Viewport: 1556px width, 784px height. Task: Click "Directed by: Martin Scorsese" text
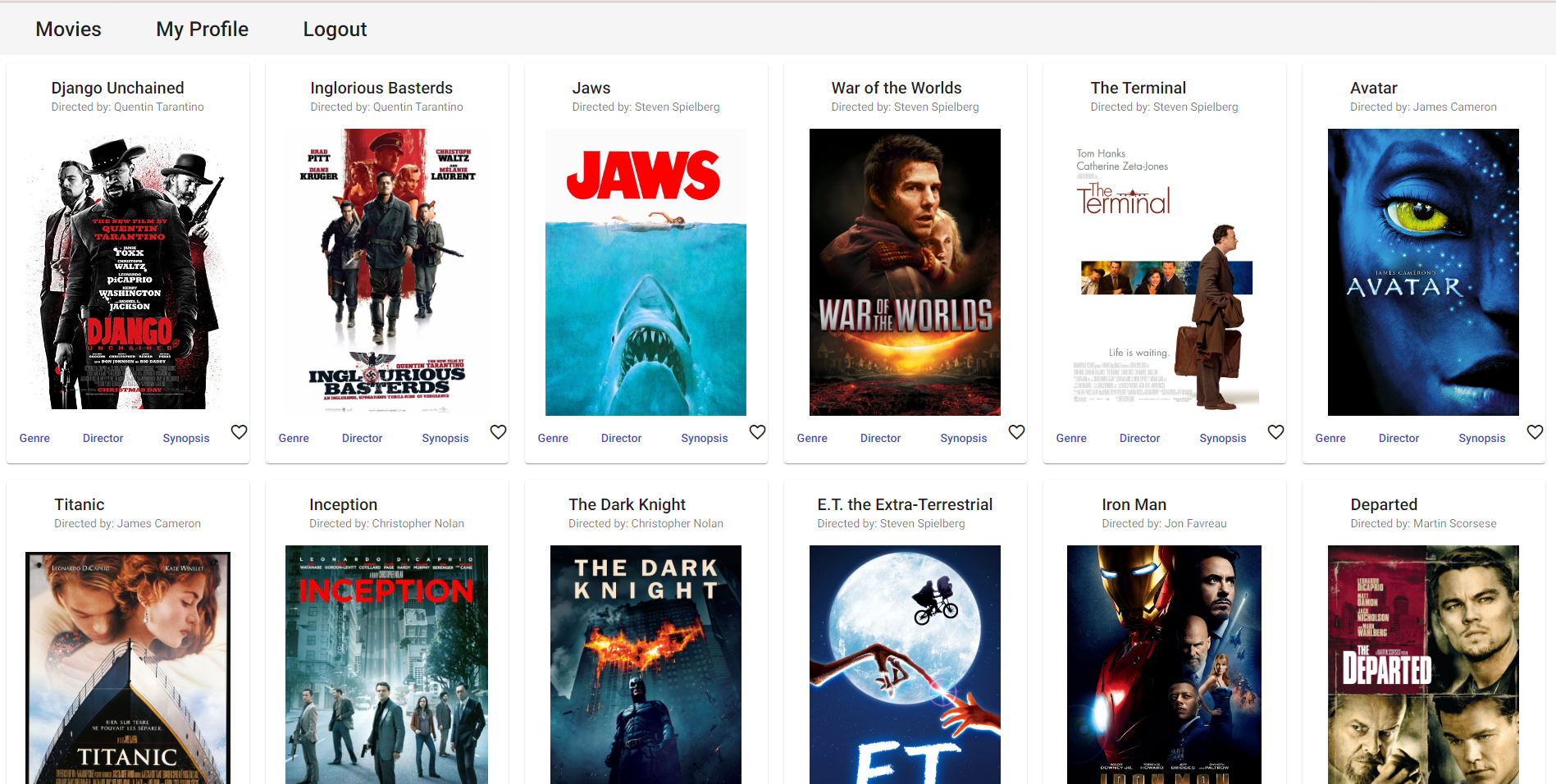pyautogui.click(x=1423, y=523)
